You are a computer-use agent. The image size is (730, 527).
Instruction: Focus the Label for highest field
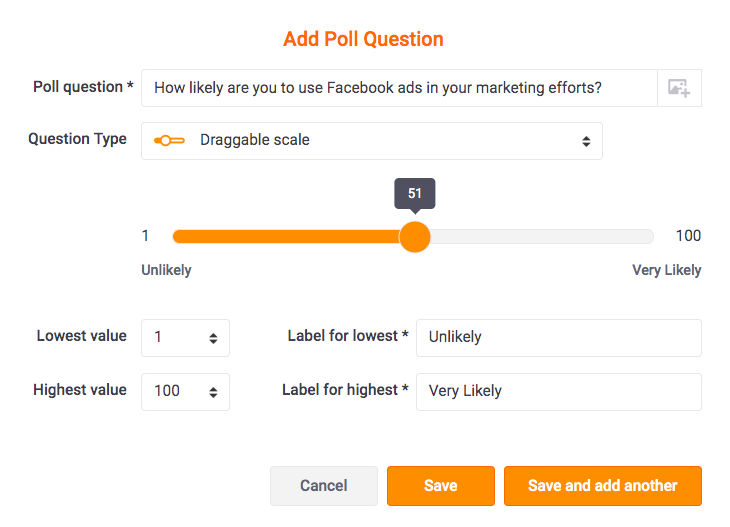click(559, 392)
